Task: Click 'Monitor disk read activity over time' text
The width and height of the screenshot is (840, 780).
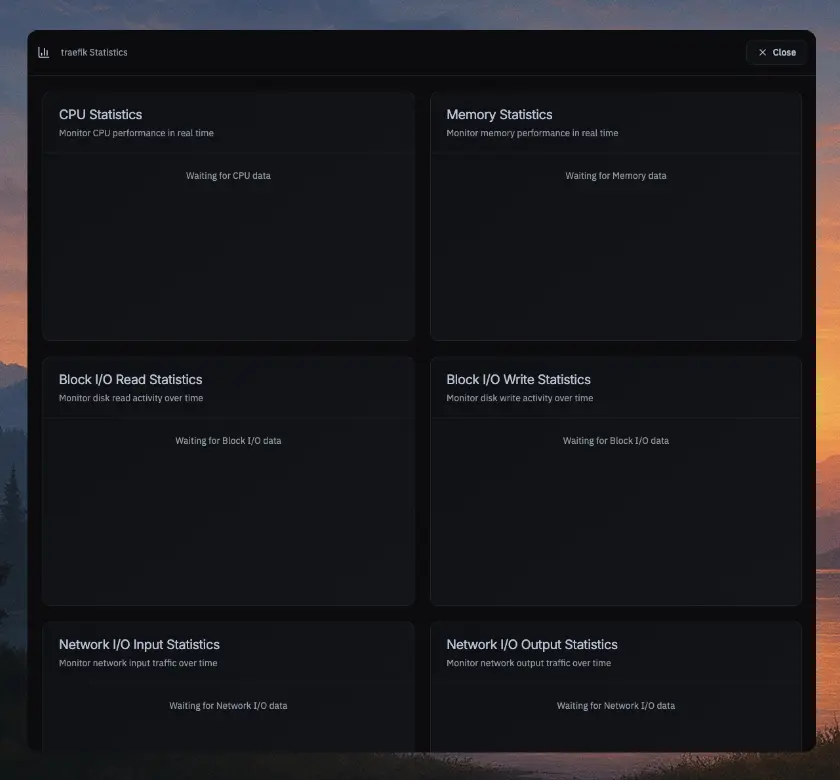Action: (x=131, y=398)
